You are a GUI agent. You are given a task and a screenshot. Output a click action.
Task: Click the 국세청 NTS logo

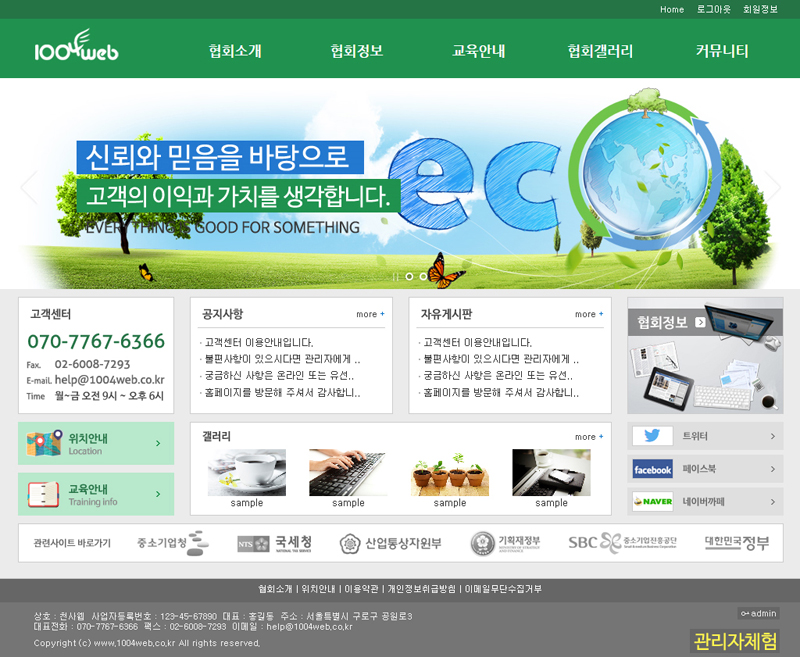pos(275,543)
